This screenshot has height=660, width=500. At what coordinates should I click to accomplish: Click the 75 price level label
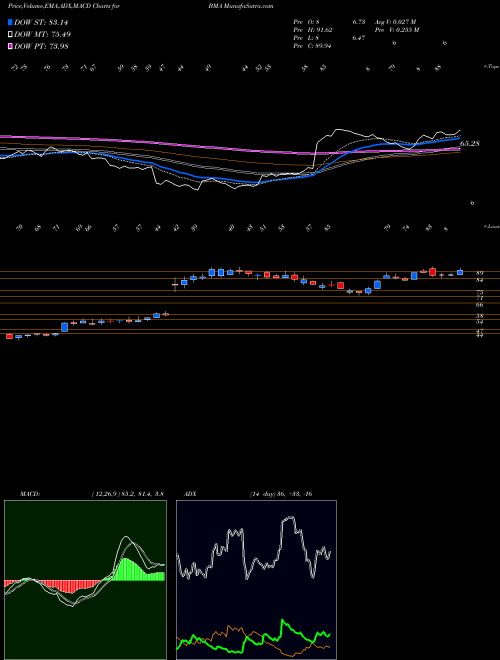pos(479,292)
